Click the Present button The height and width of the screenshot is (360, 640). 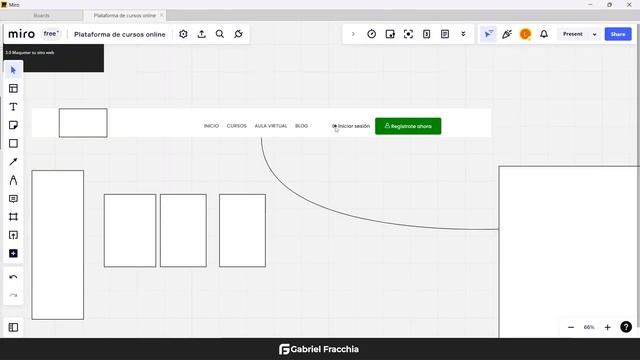[x=573, y=34]
